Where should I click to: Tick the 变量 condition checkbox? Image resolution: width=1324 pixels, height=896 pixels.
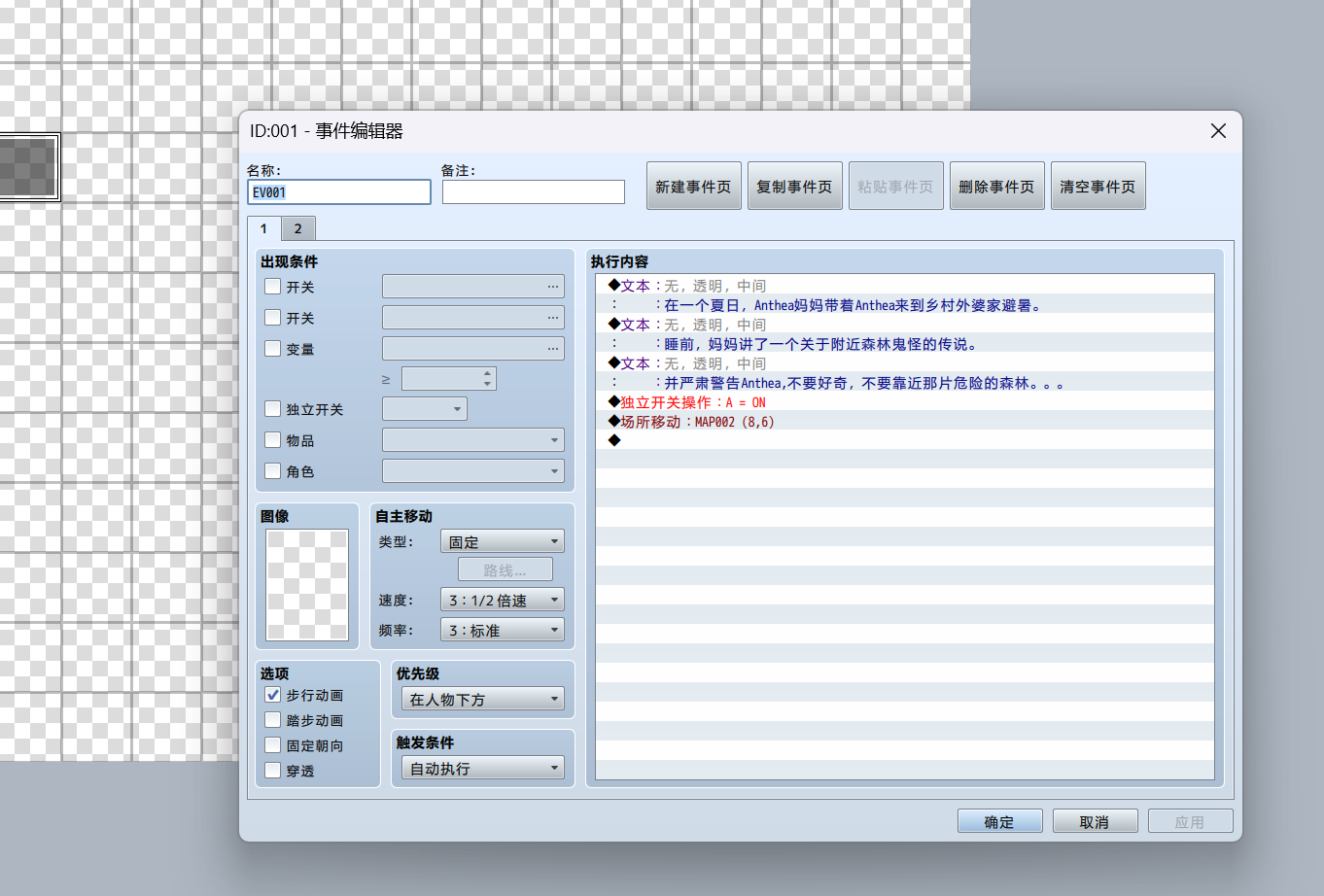tap(273, 349)
